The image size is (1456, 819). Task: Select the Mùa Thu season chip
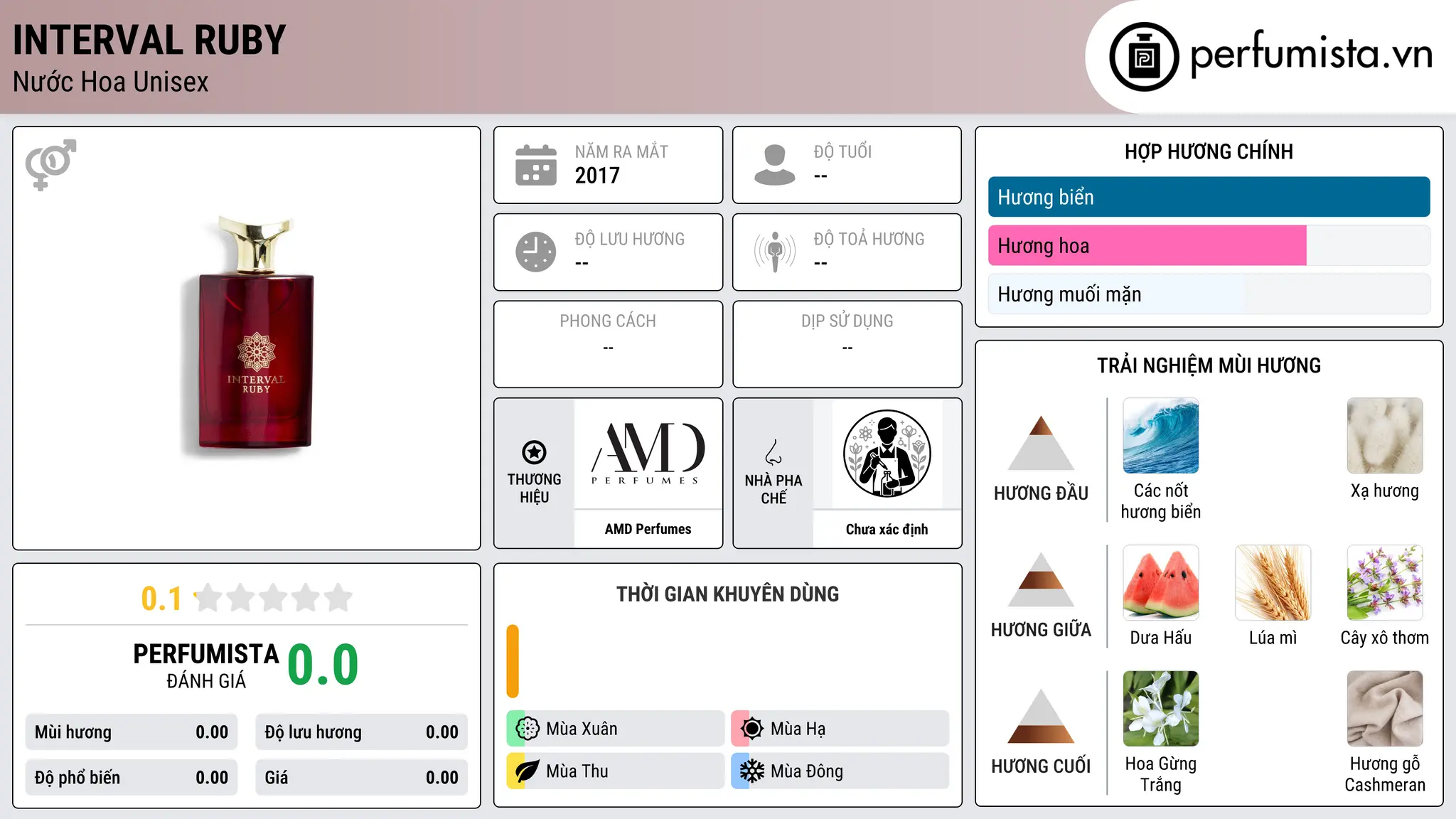(615, 771)
